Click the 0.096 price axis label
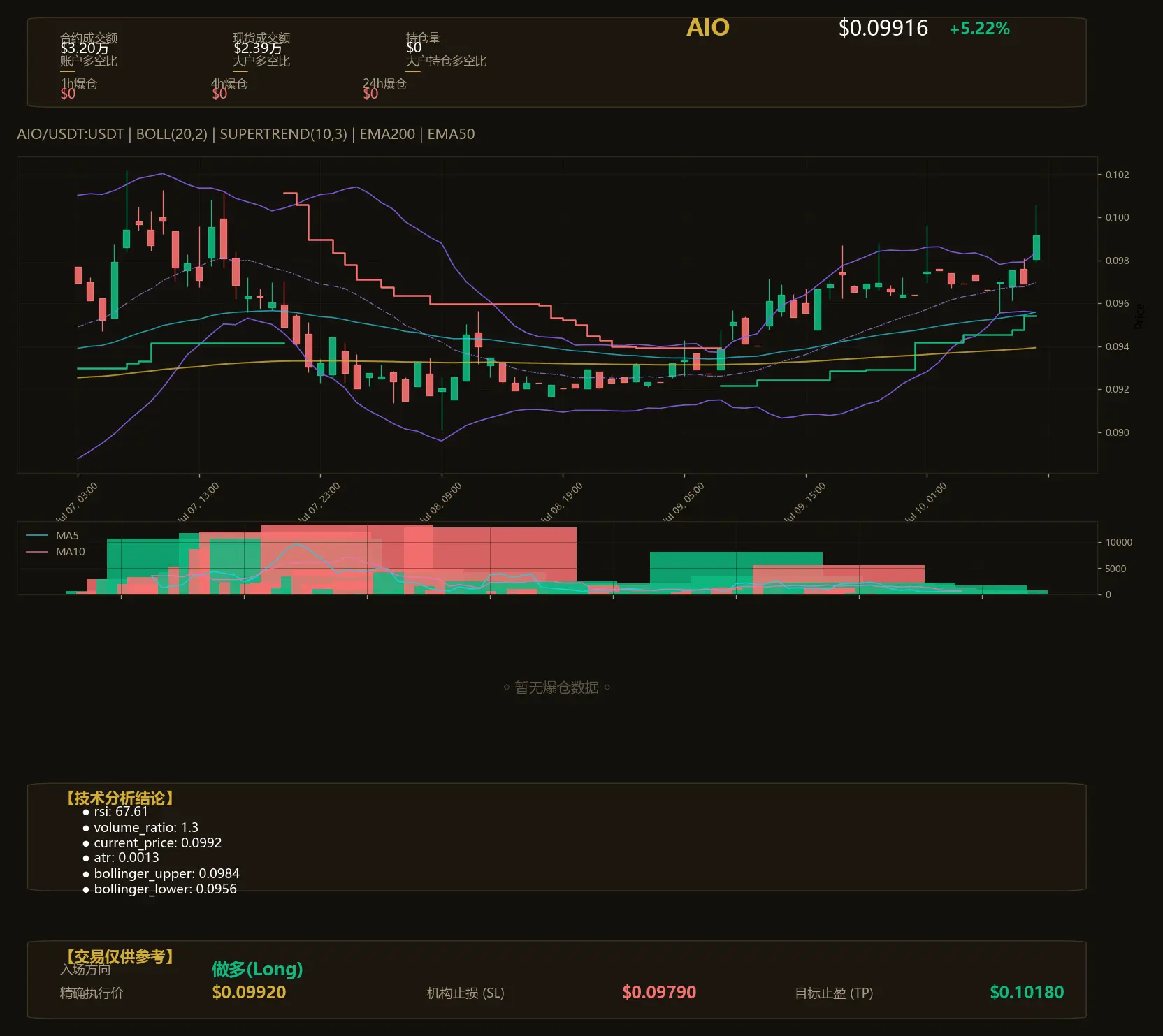Screen dimensions: 1163x1036 coord(1117,303)
